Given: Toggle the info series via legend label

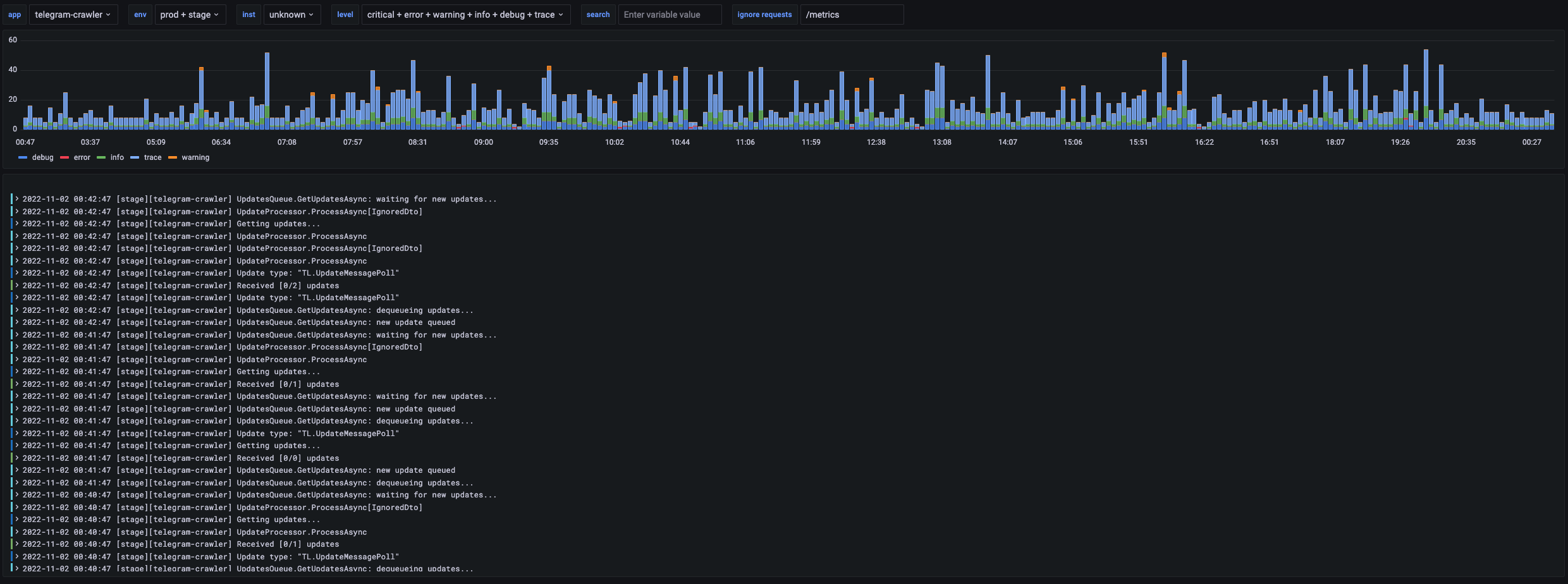Looking at the screenshot, I should (117, 157).
